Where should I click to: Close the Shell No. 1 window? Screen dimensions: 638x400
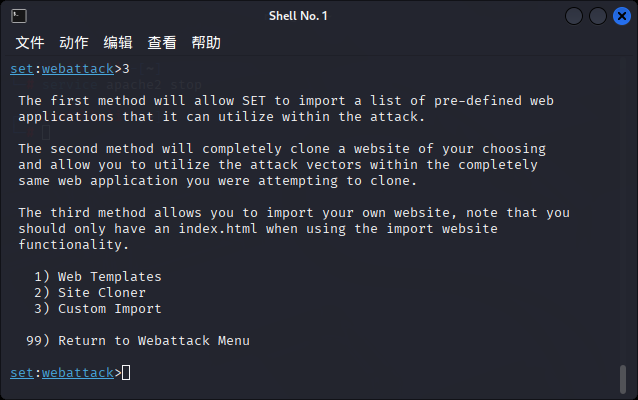[622, 16]
